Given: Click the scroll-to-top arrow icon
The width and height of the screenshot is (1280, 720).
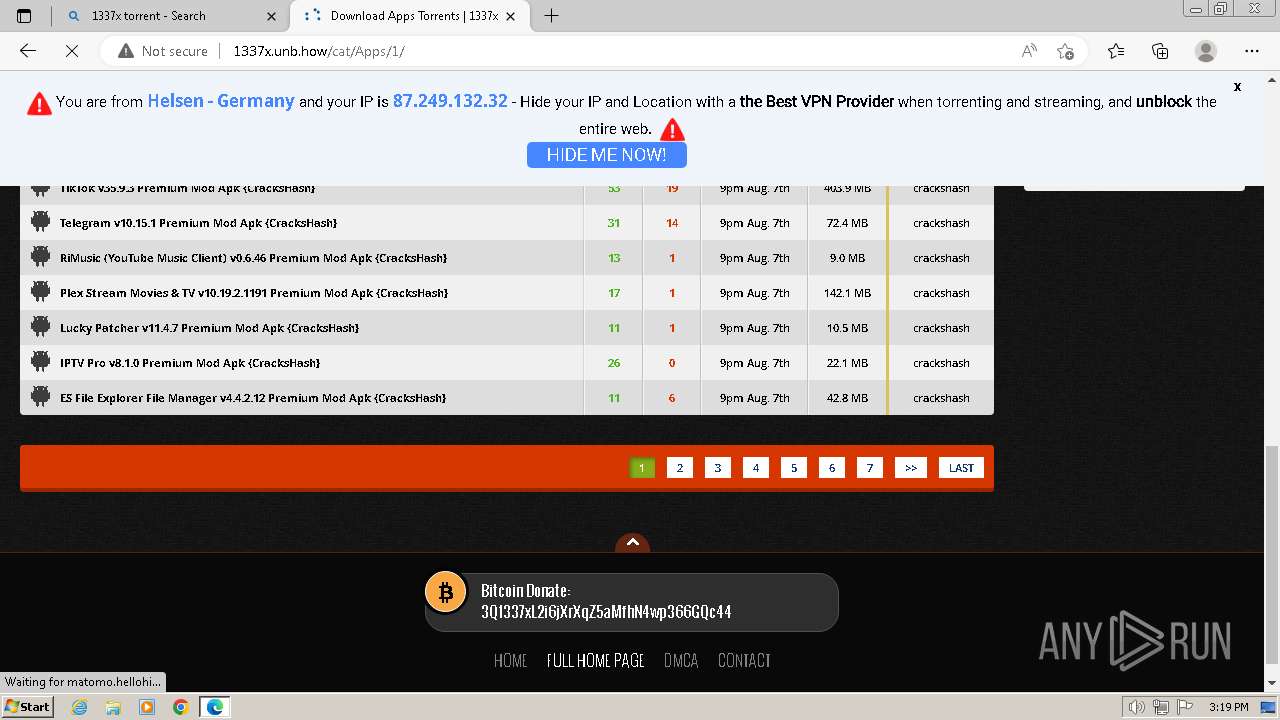Looking at the screenshot, I should point(632,542).
